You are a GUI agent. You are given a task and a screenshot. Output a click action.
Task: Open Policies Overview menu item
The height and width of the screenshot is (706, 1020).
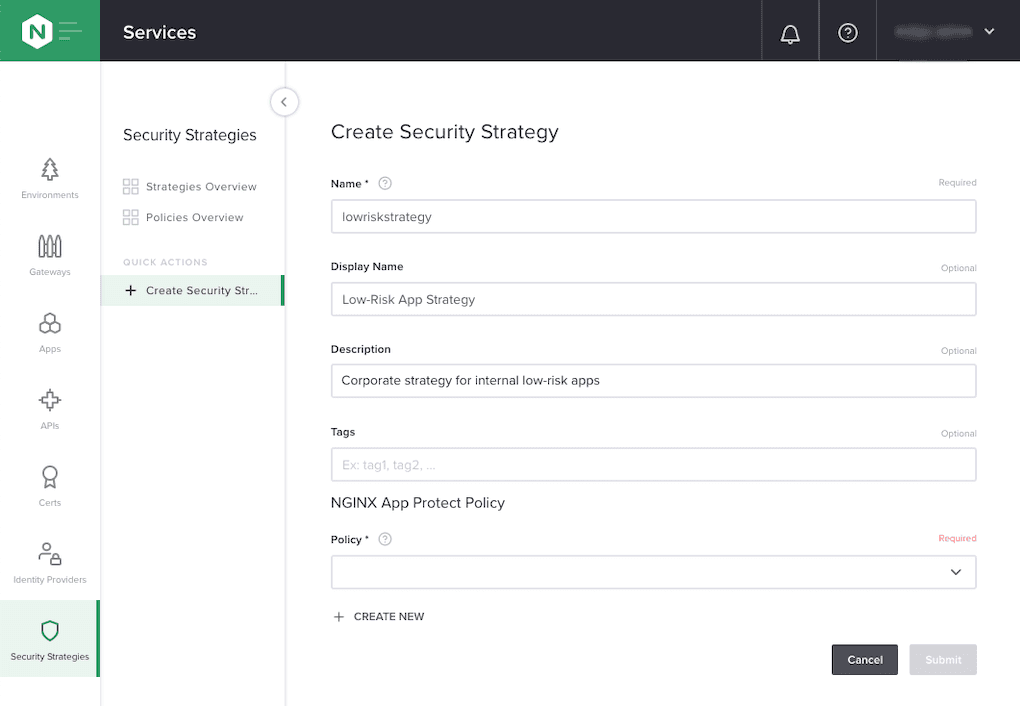click(x=194, y=217)
